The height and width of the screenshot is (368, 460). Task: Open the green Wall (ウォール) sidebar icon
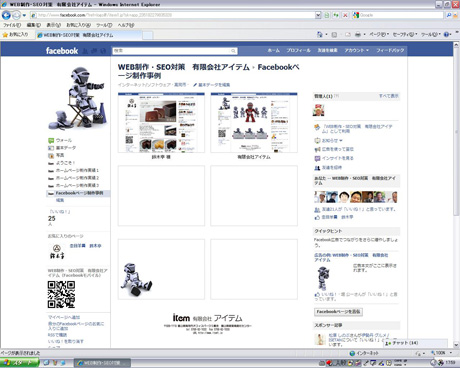(51, 141)
